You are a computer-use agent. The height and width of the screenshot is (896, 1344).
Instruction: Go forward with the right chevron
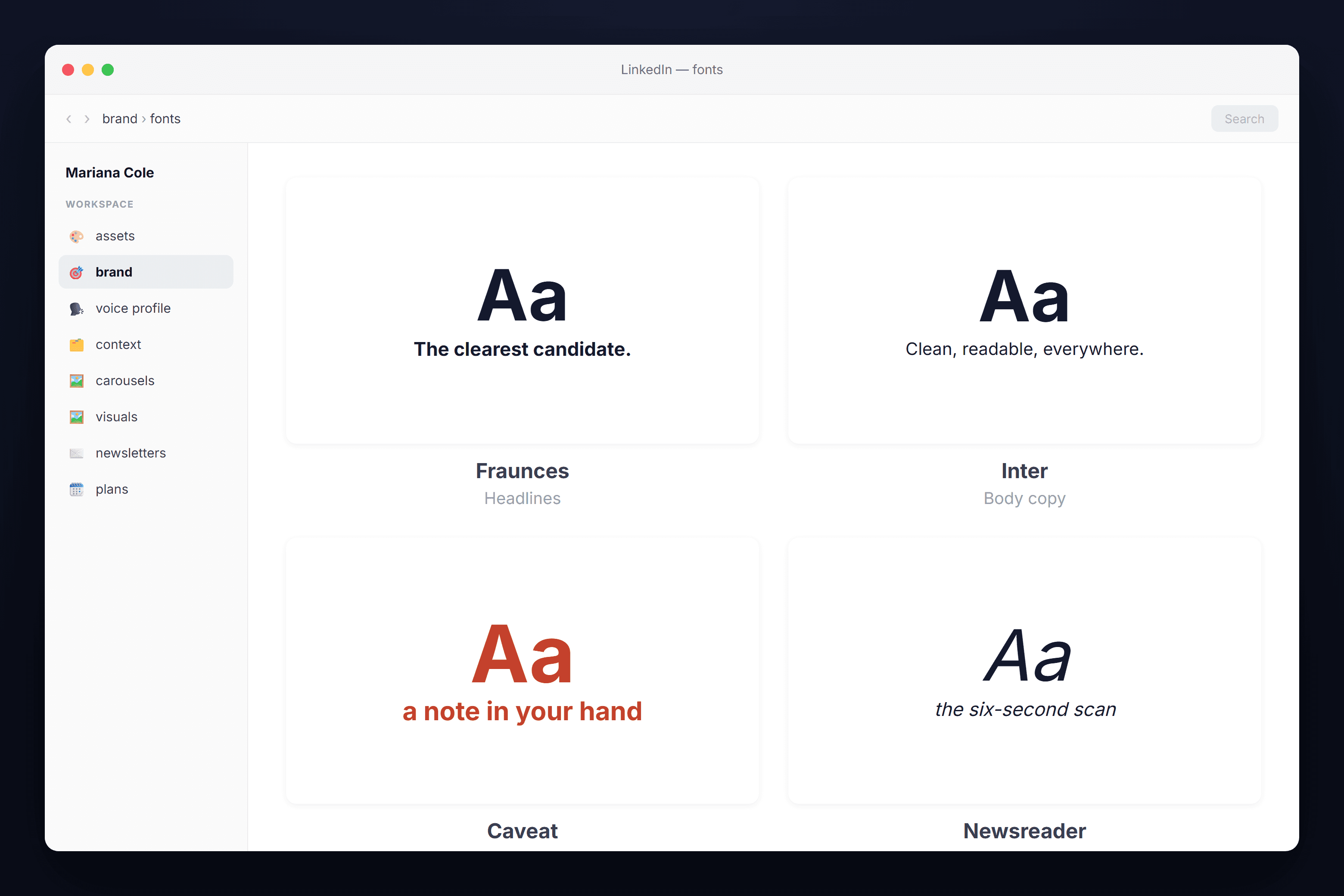pyautogui.click(x=87, y=119)
